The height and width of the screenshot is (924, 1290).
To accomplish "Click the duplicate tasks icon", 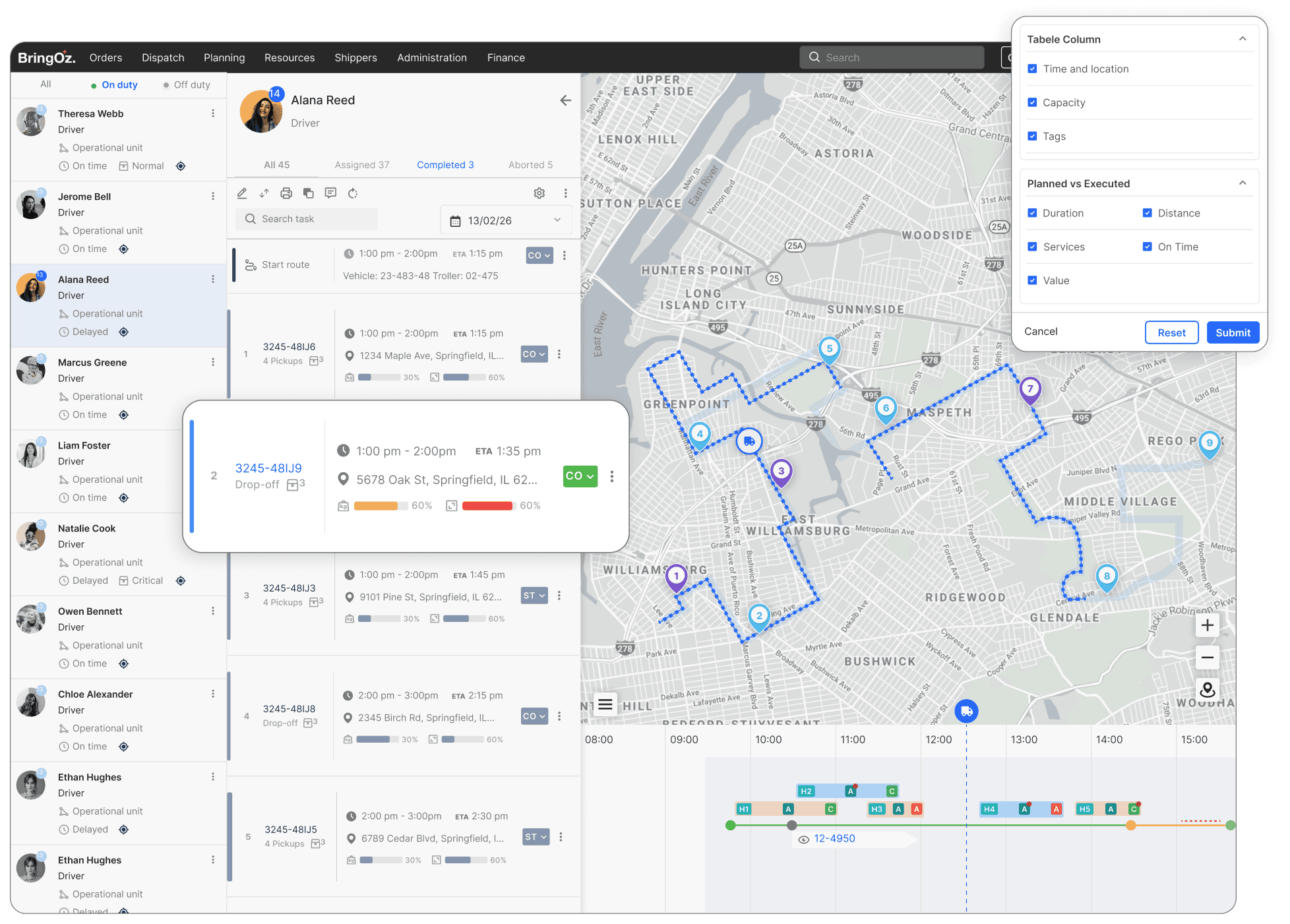I will [308, 193].
